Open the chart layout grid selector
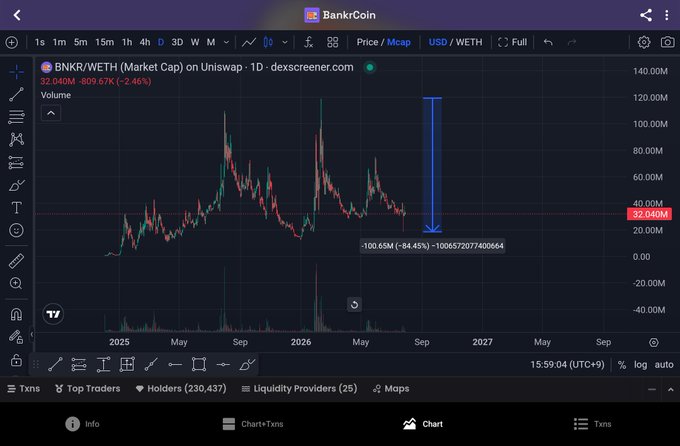Viewport: 680px width, 446px height. [x=333, y=42]
